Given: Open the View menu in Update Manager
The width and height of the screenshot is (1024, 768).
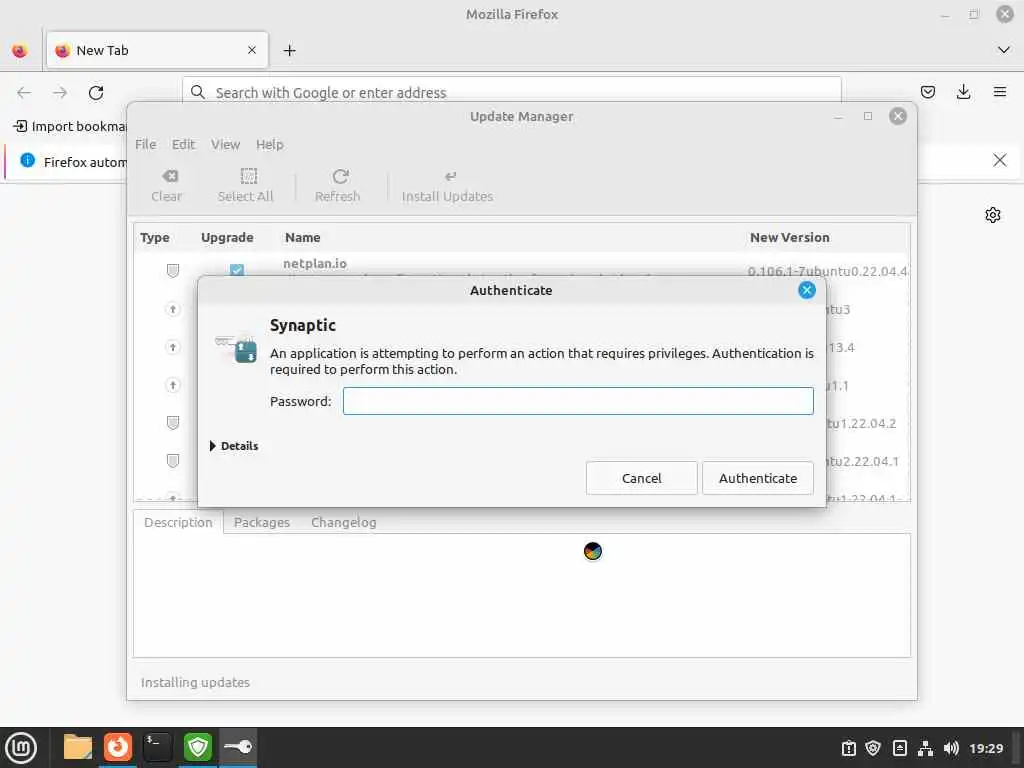Looking at the screenshot, I should pyautogui.click(x=225, y=144).
